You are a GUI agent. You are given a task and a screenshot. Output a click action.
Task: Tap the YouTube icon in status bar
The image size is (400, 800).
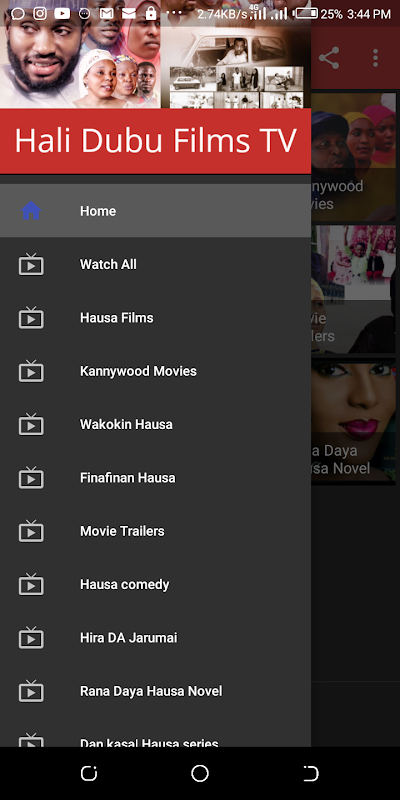62,14
